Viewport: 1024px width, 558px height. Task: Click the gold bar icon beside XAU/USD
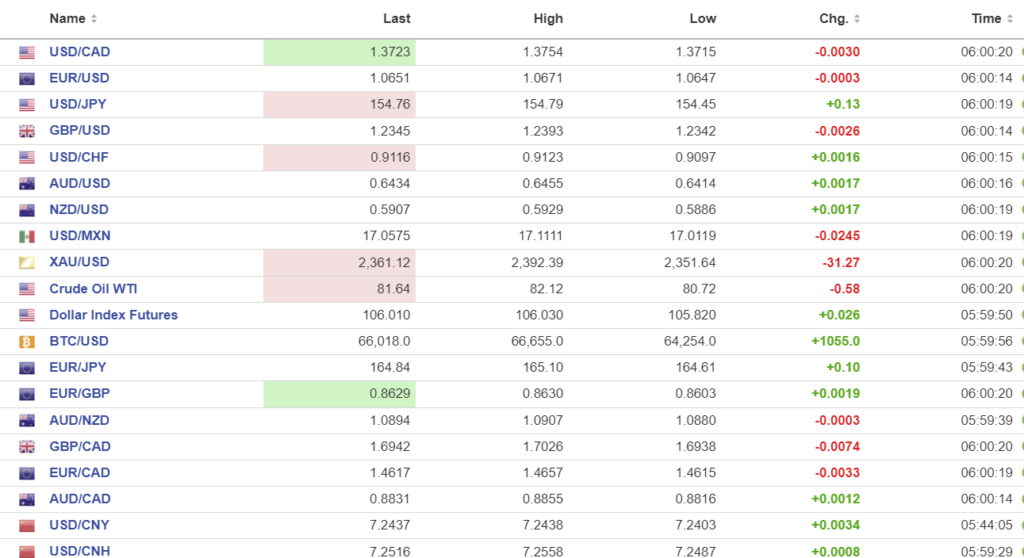[27, 262]
